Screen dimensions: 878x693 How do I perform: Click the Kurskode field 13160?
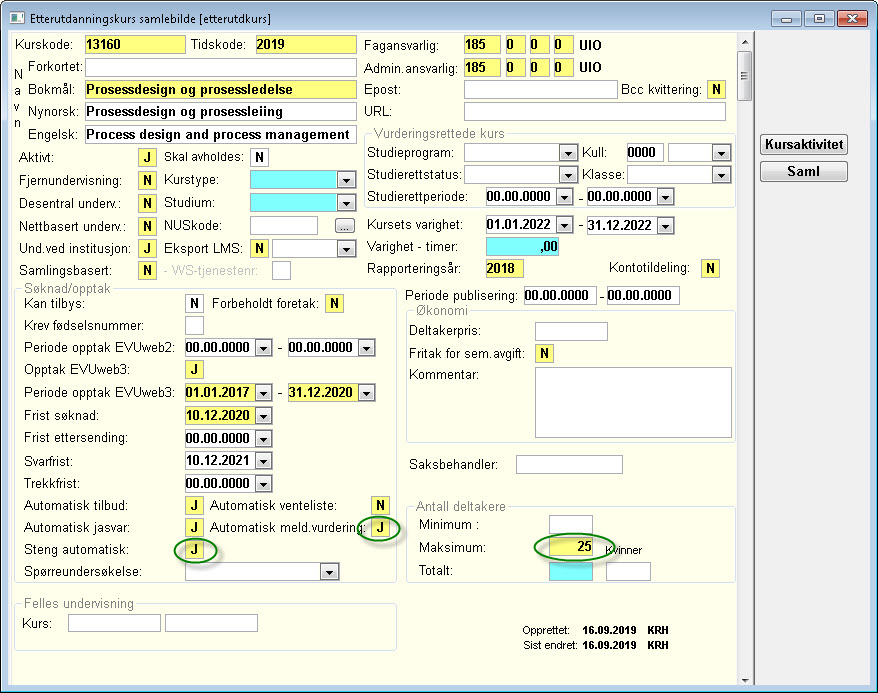coord(135,45)
